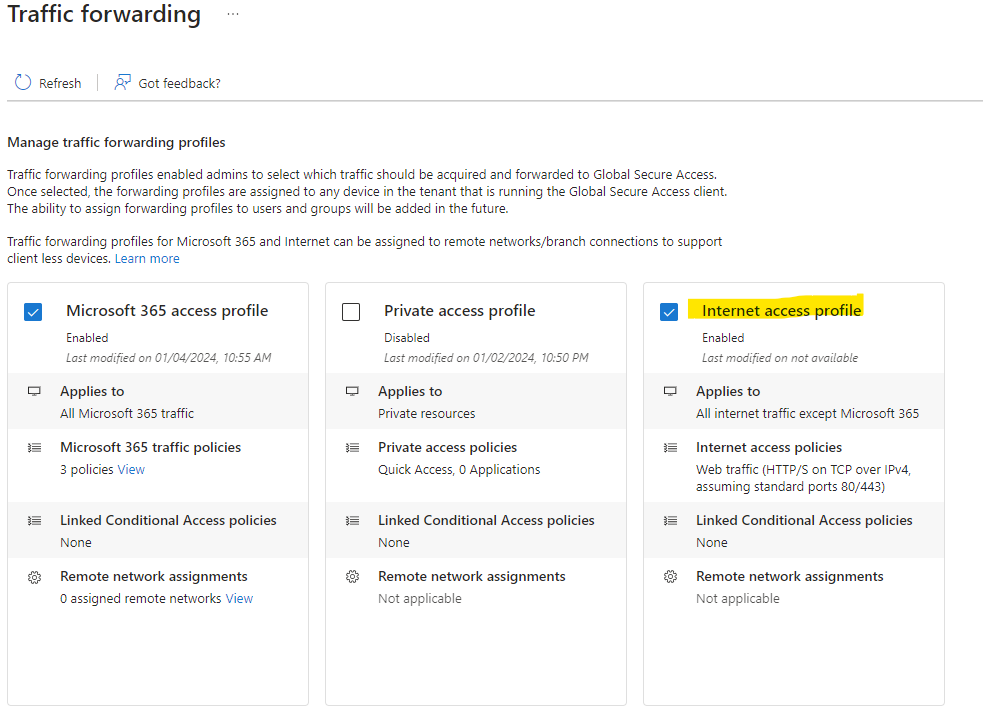Uncheck the Microsoft 365 access profile checkbox
983x715 pixels.
tap(33, 312)
